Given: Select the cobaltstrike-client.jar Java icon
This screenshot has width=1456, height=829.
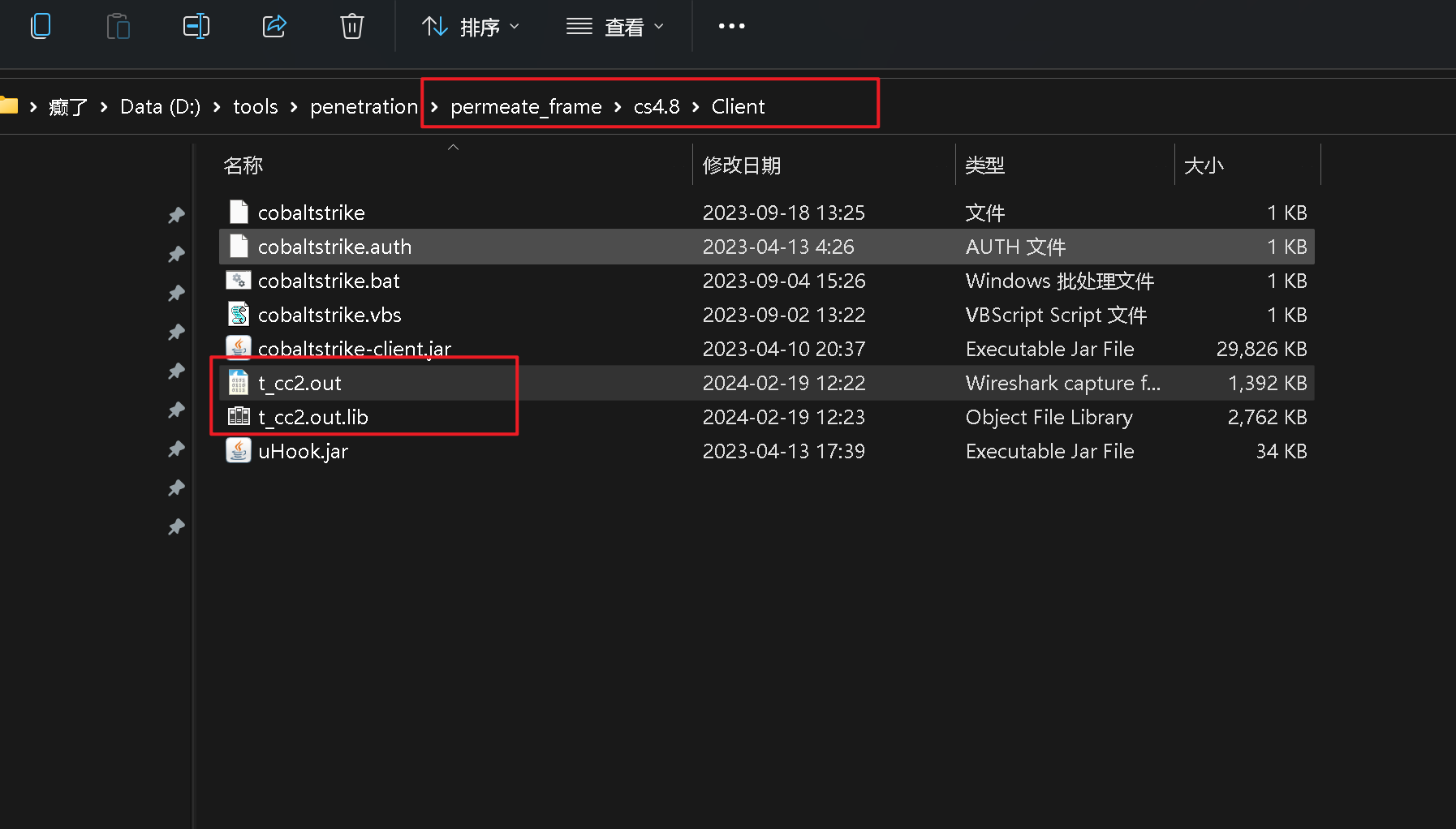Looking at the screenshot, I should 239,348.
